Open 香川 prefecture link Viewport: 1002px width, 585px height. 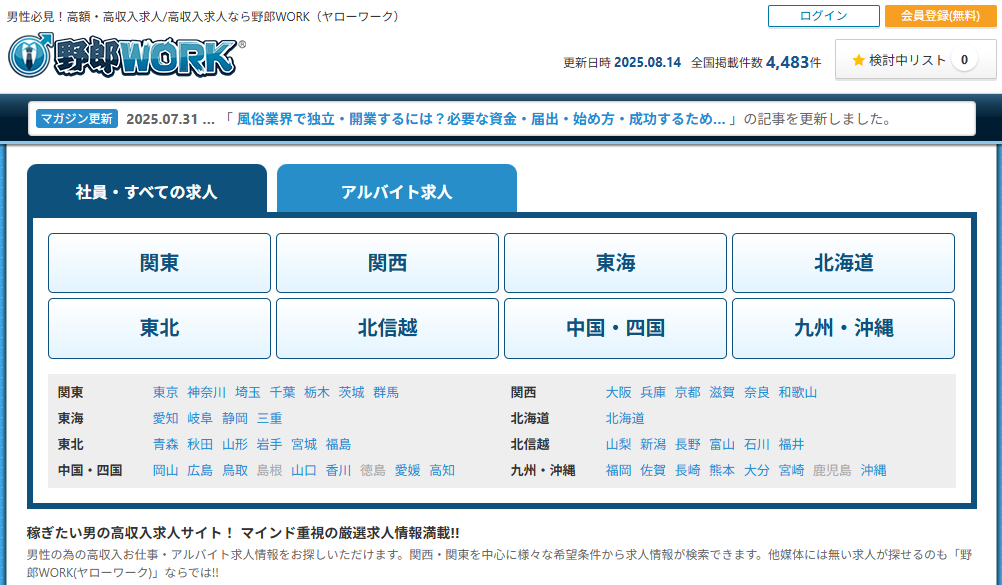(x=339, y=471)
